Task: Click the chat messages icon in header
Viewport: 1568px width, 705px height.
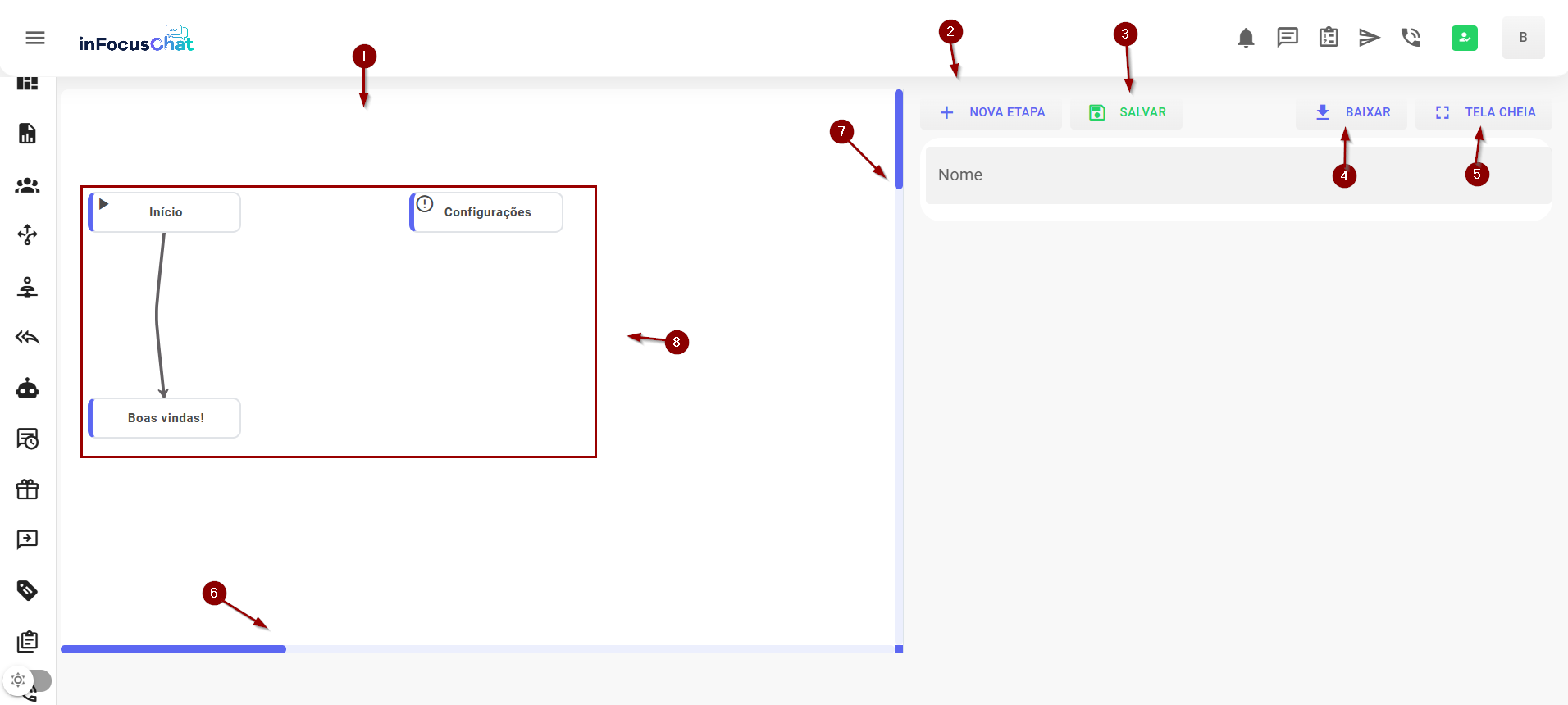Action: coord(1287,38)
